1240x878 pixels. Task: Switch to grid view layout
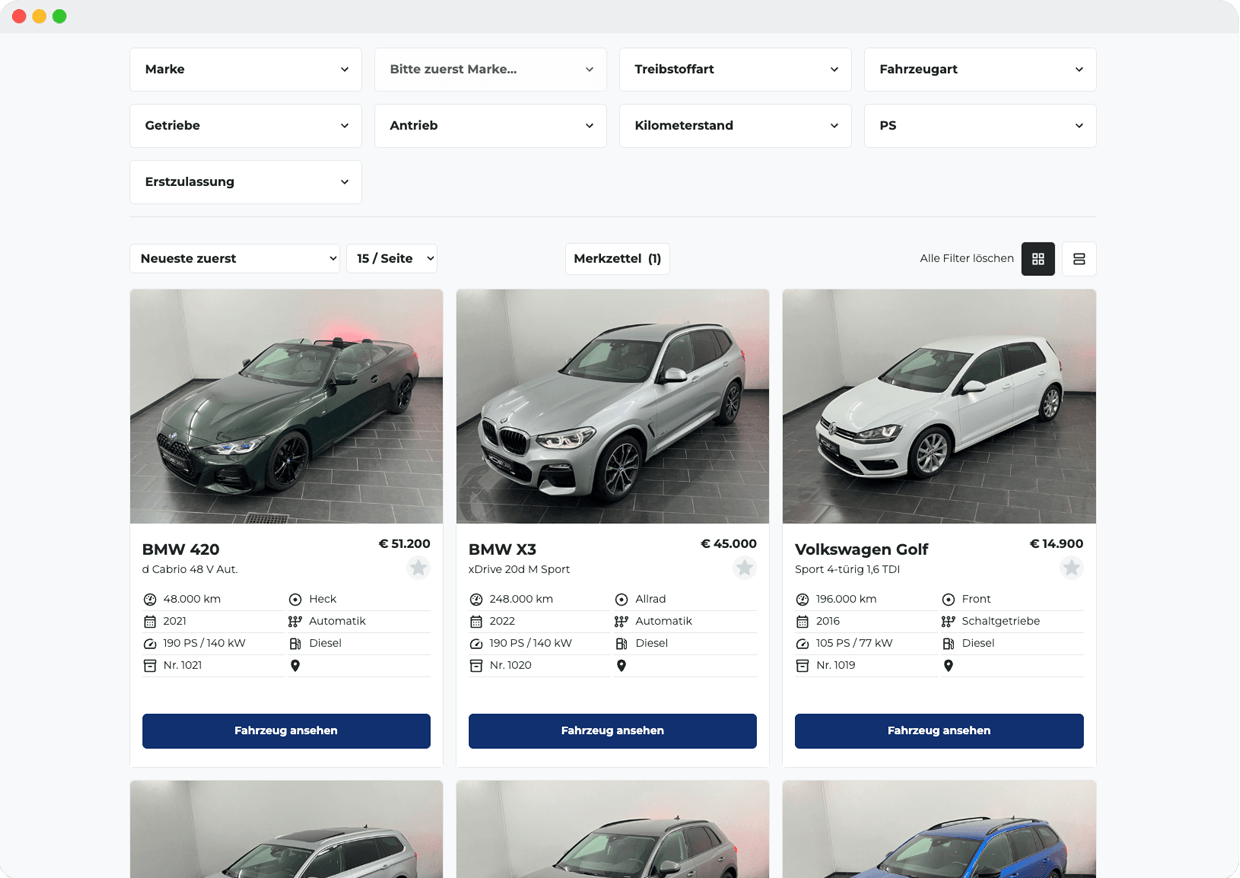click(x=1038, y=259)
